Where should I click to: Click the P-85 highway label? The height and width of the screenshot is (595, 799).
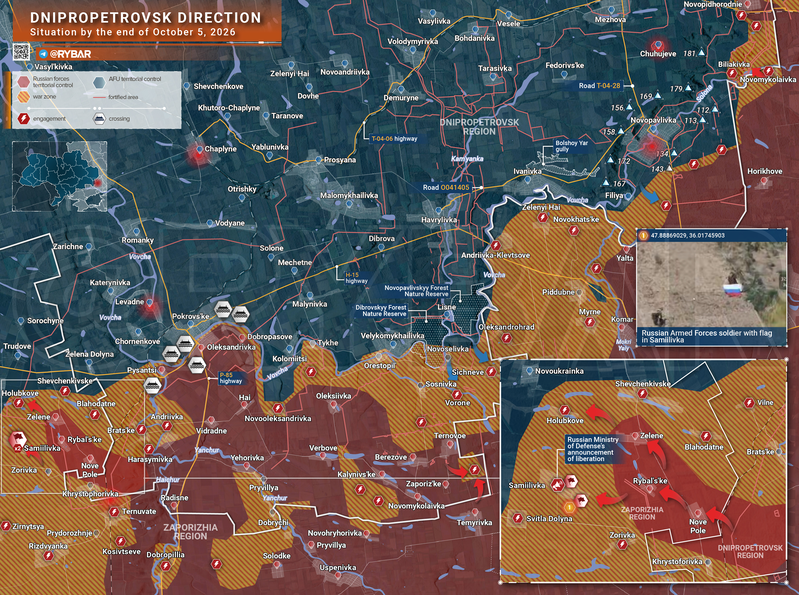tap(230, 378)
